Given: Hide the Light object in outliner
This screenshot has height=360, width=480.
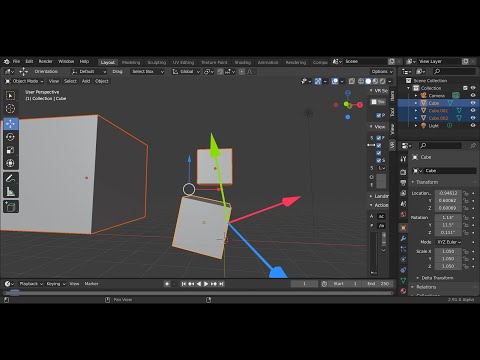Looking at the screenshot, I should click(473, 126).
